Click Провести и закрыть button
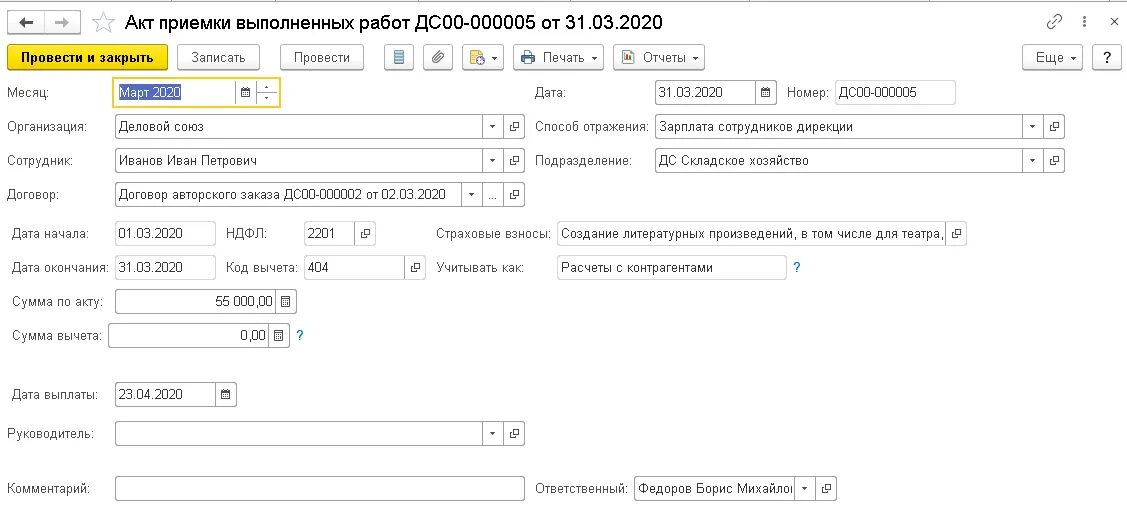This screenshot has height=526, width=1127. point(87,58)
